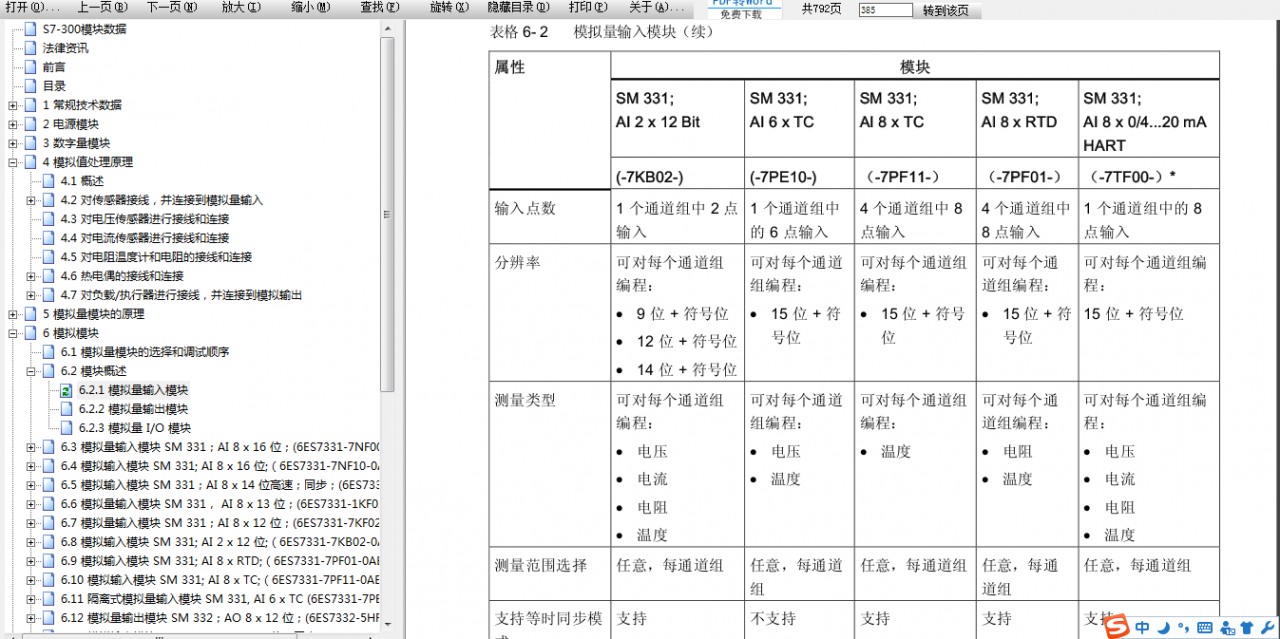
Task: Open the Sogou wrench toolbox icon
Action: [1268, 628]
